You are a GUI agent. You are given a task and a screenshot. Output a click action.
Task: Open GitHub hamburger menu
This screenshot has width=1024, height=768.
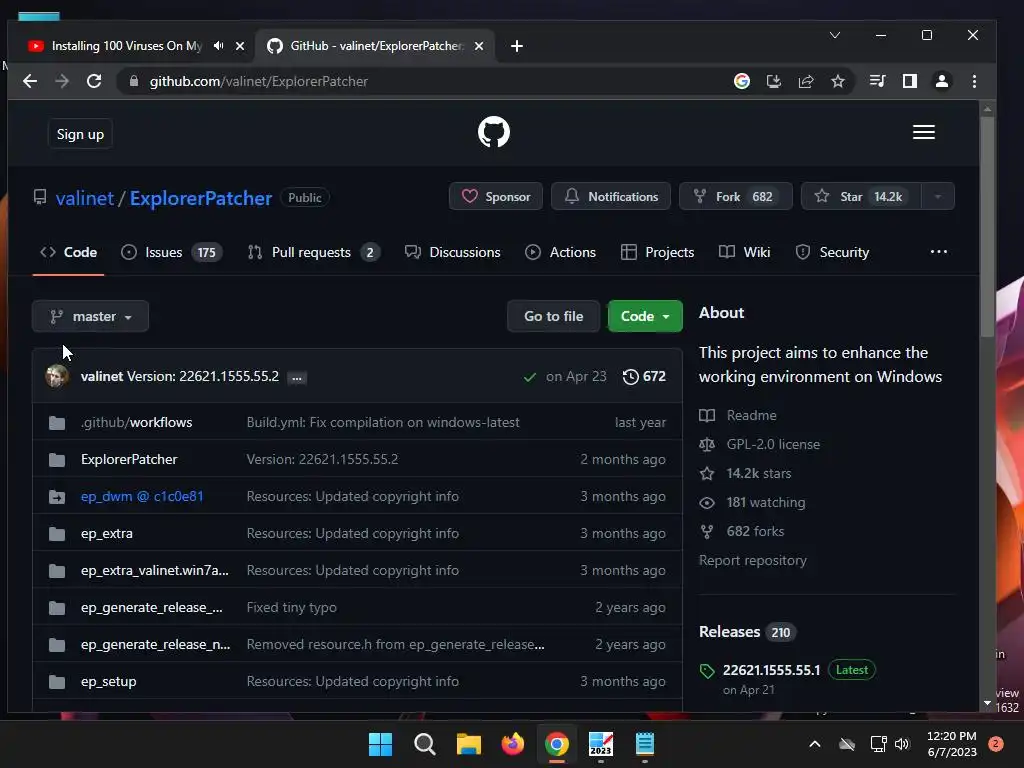pyautogui.click(x=923, y=132)
